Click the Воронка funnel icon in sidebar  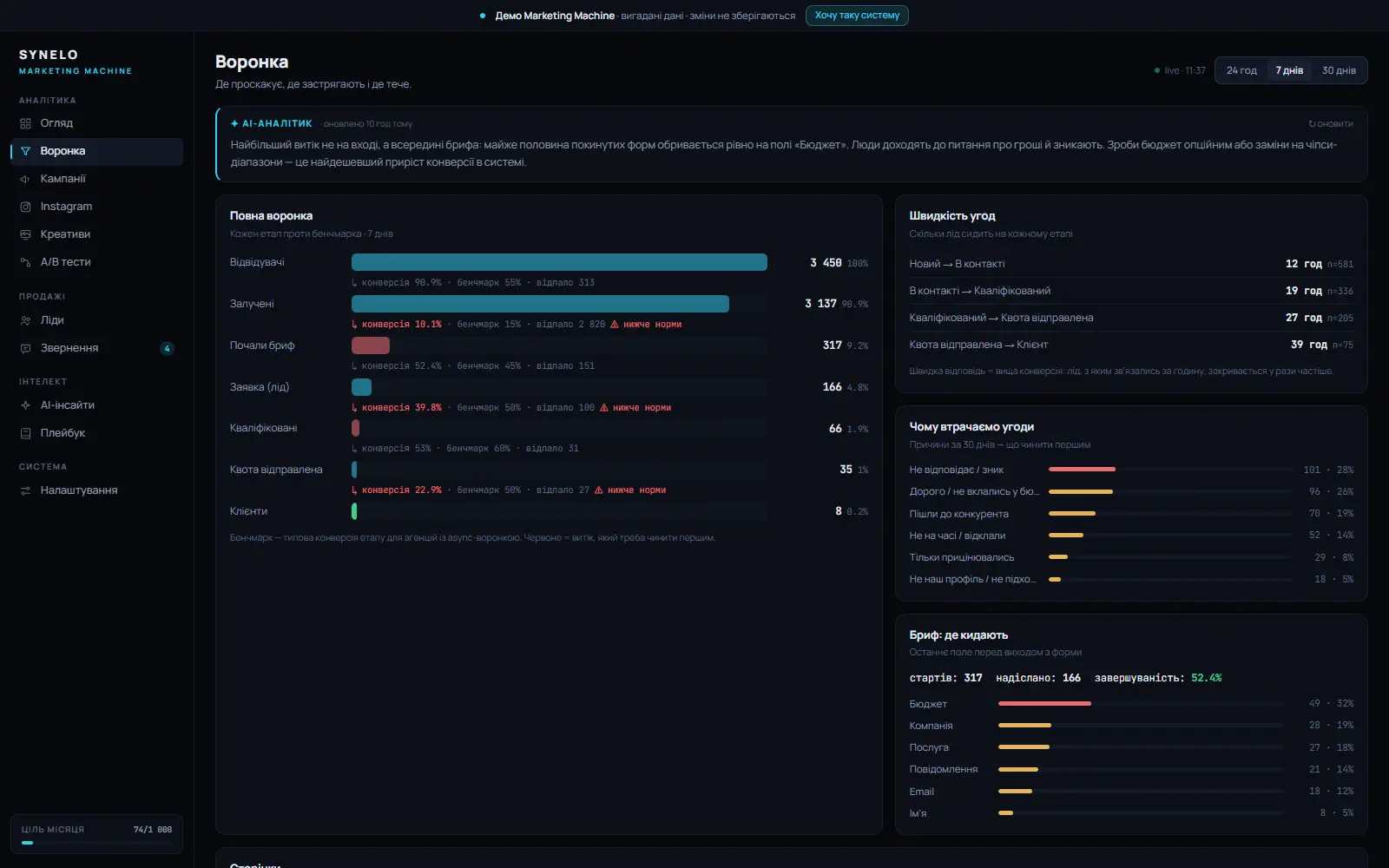click(25, 151)
